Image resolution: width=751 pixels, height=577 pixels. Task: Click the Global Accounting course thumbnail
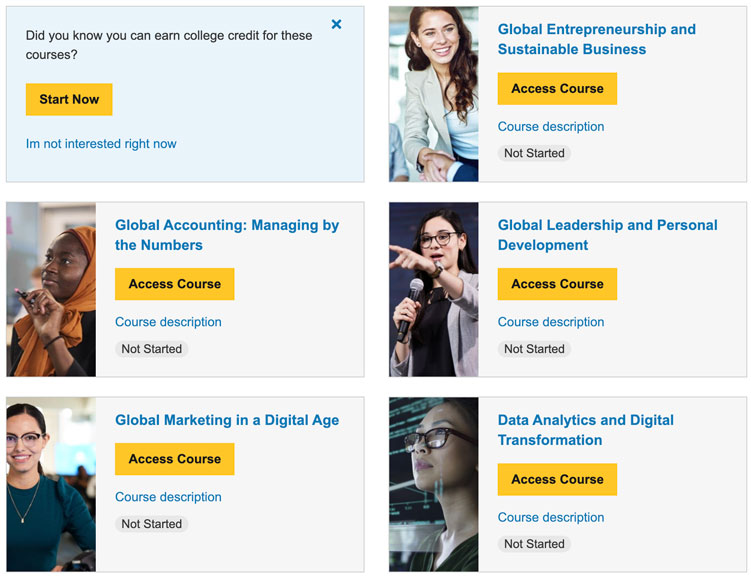click(x=51, y=289)
